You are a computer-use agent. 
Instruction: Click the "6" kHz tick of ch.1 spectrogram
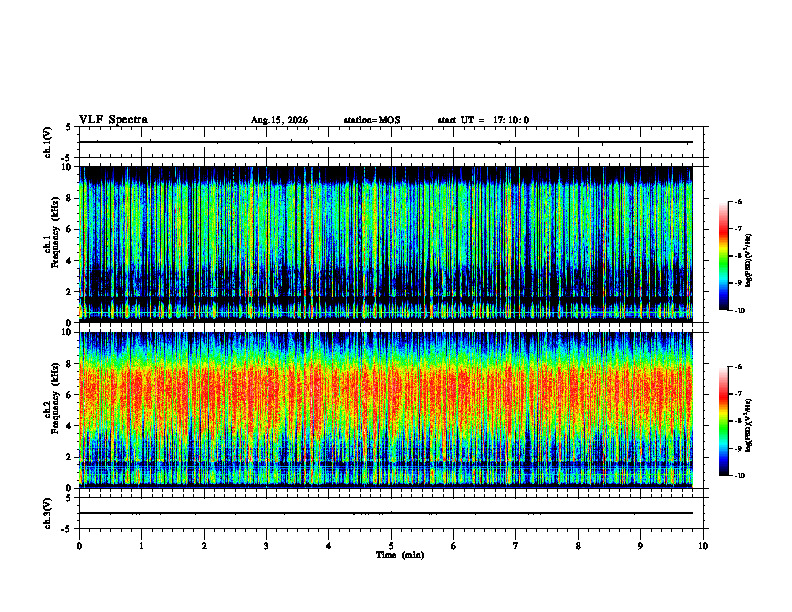(x=69, y=229)
